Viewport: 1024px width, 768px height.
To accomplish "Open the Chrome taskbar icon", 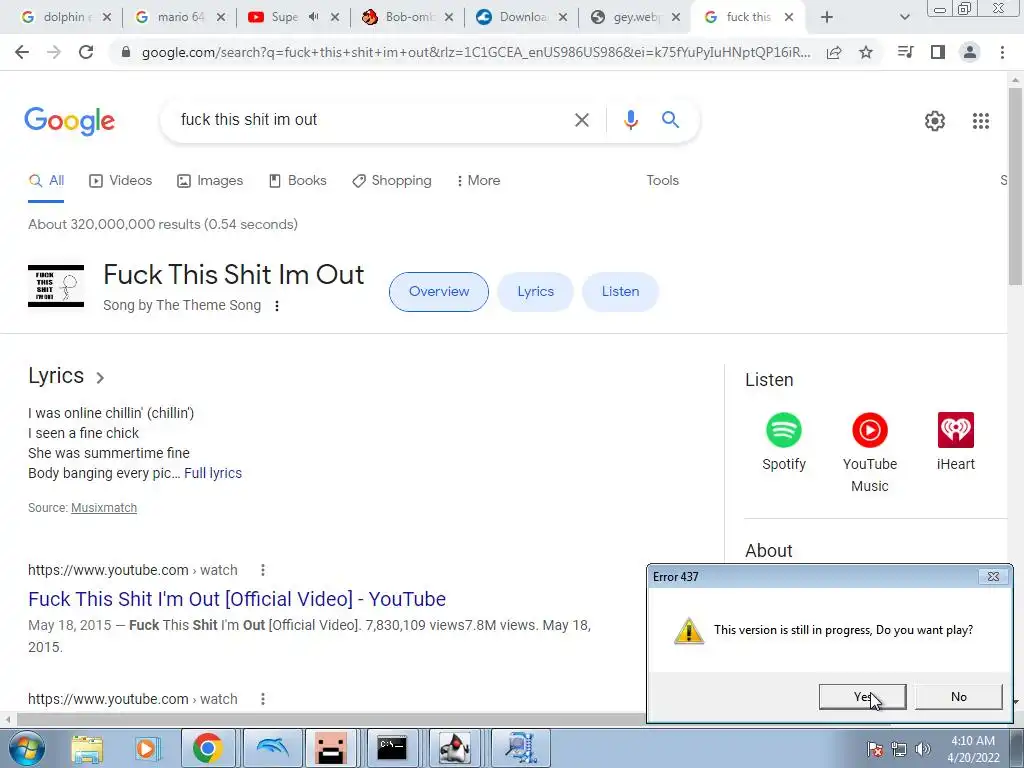I will [x=207, y=748].
